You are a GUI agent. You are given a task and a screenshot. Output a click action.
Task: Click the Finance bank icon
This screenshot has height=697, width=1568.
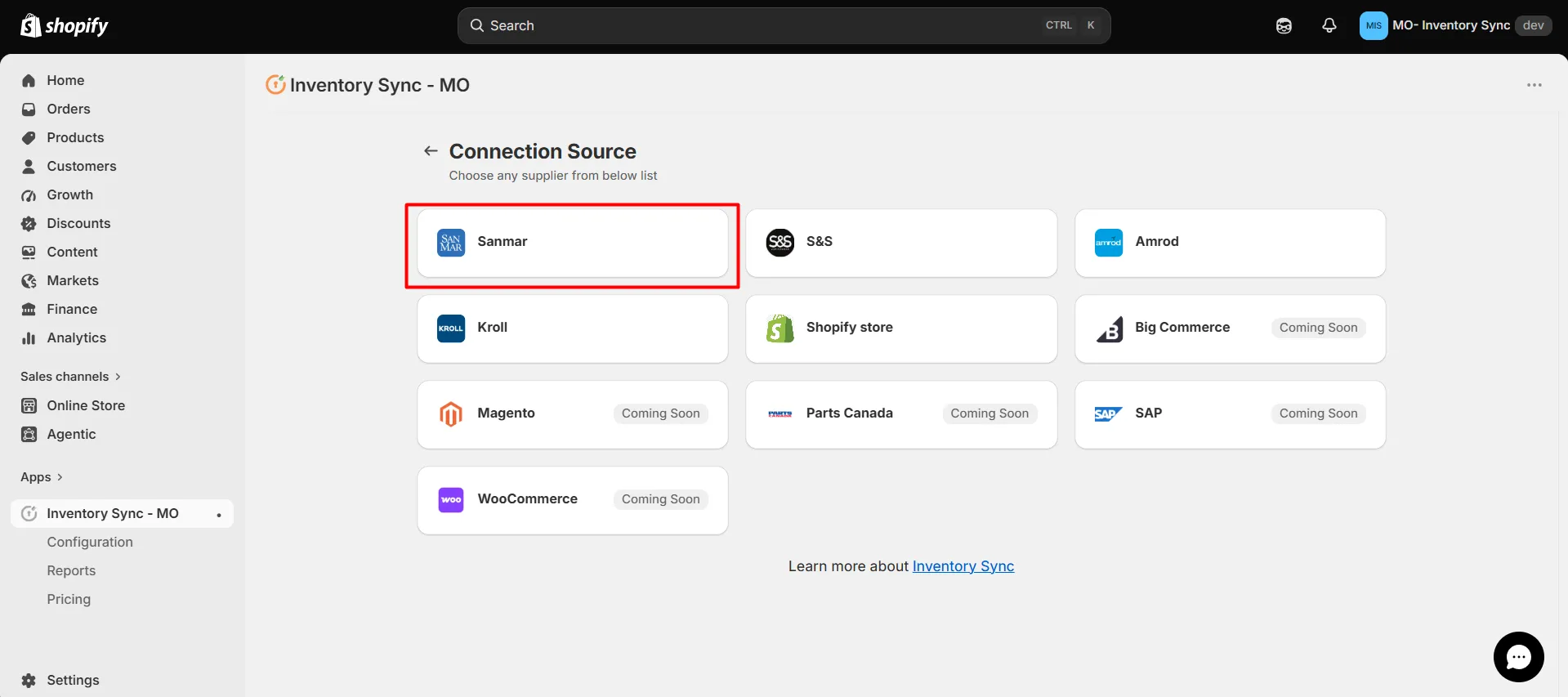[x=29, y=310]
